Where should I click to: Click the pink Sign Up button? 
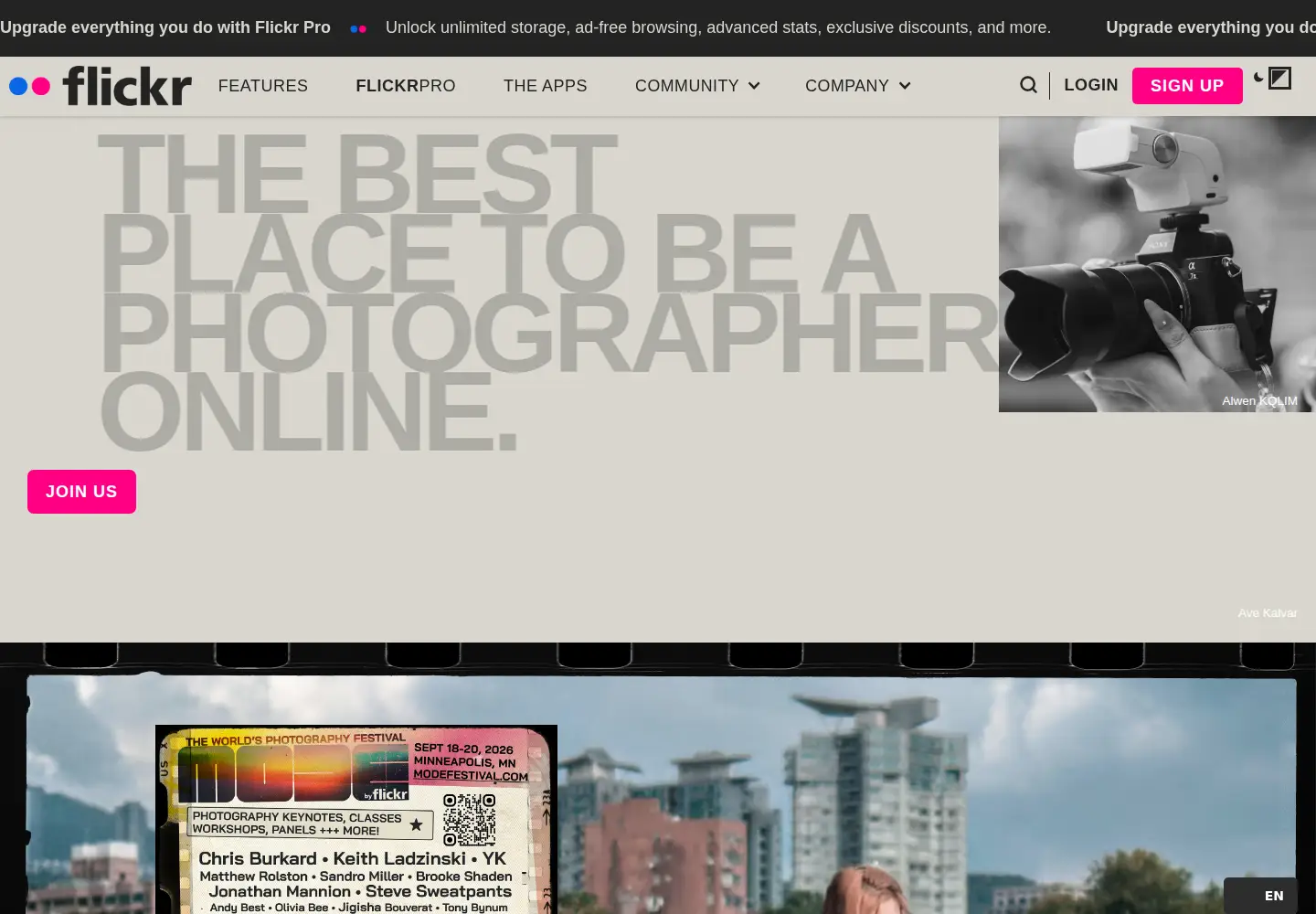pos(1187,86)
